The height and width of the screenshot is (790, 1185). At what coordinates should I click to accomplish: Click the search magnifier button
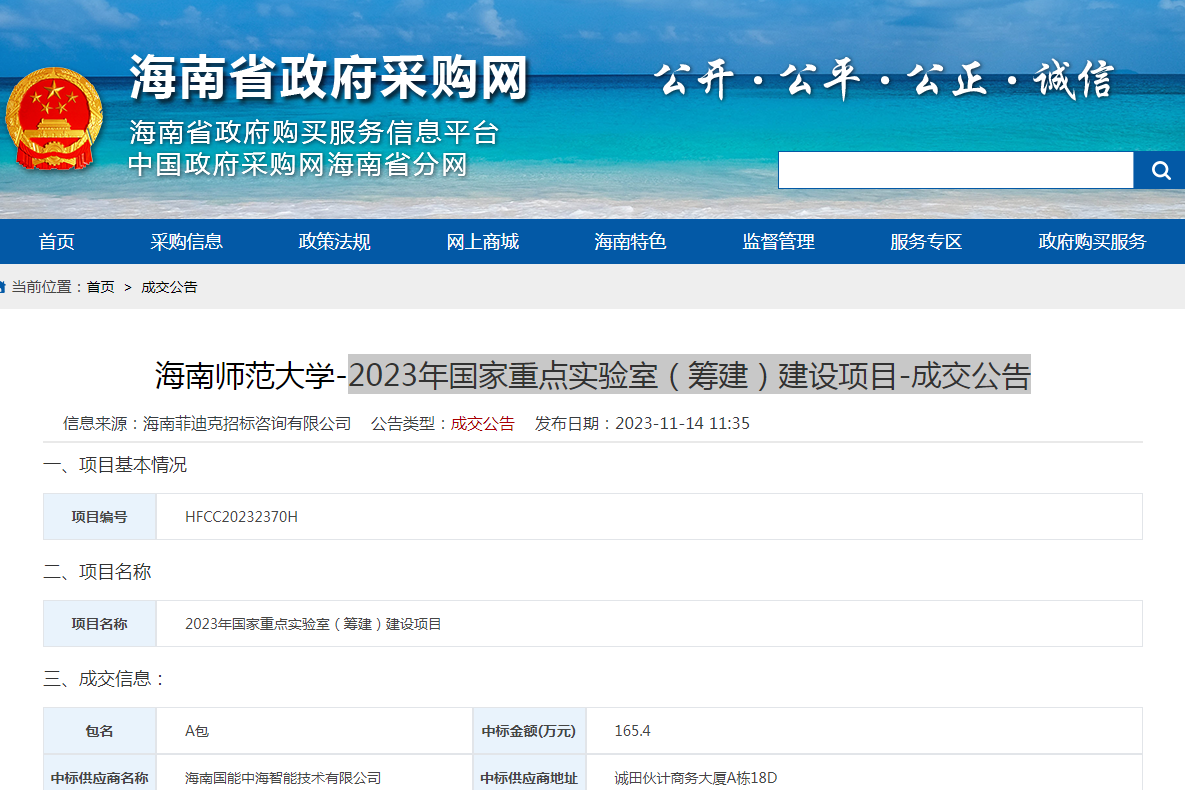[1160, 170]
